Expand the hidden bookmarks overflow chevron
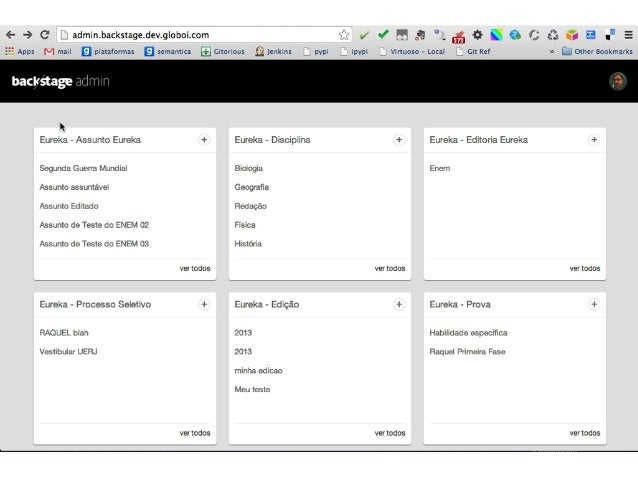Viewport: 638px width, 479px height. [552, 52]
